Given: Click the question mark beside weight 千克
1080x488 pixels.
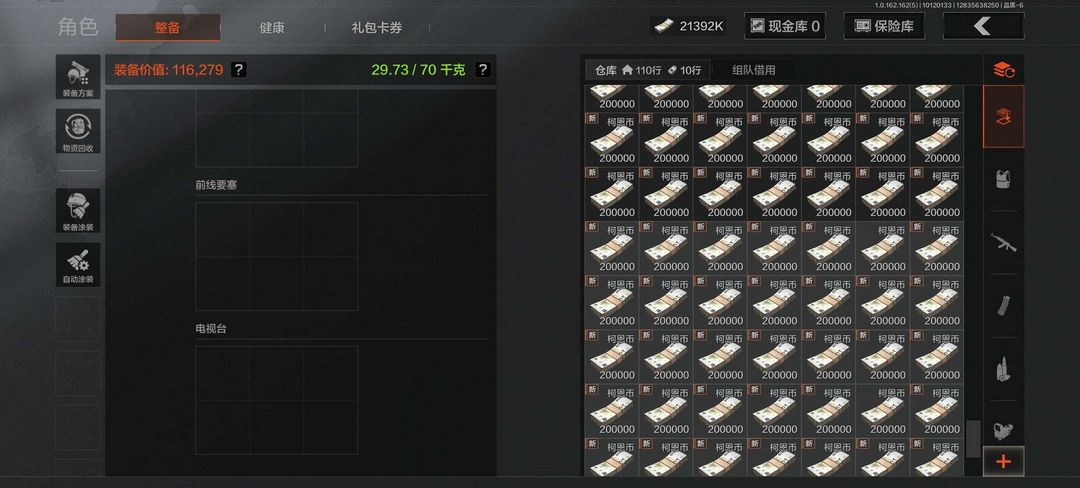Looking at the screenshot, I should point(483,70).
